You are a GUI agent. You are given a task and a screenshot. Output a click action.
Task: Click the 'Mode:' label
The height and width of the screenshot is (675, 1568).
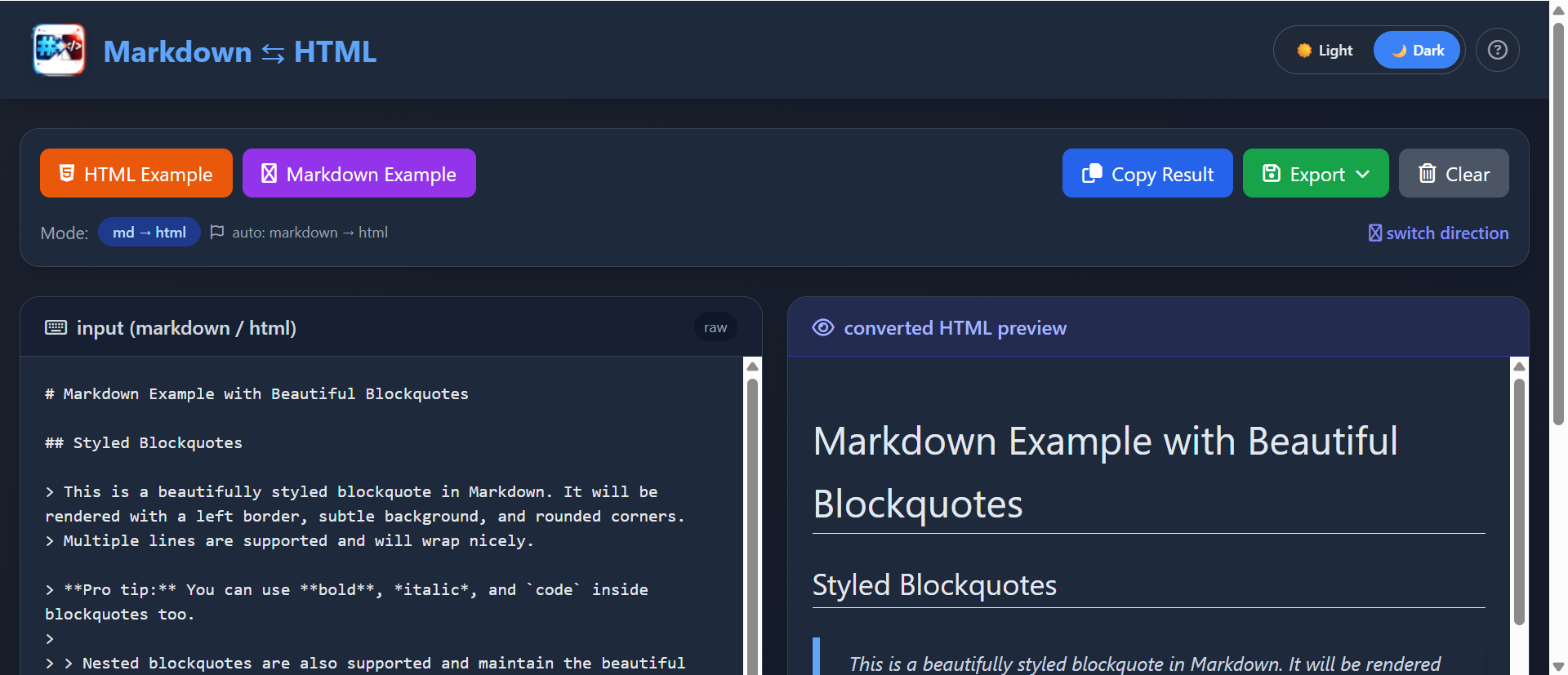pos(65,233)
